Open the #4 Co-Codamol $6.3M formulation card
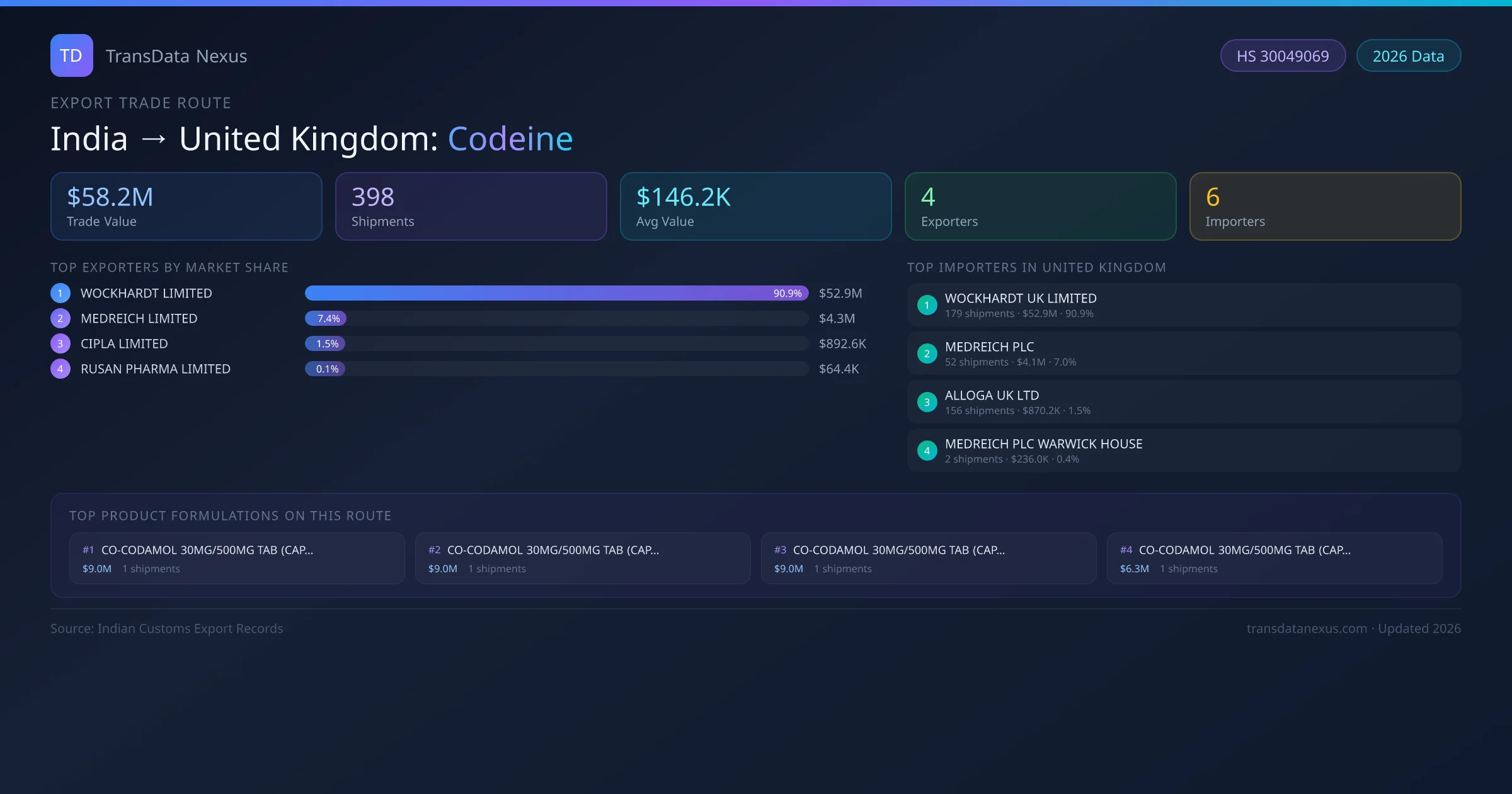The width and height of the screenshot is (1512, 794). [x=1274, y=558]
